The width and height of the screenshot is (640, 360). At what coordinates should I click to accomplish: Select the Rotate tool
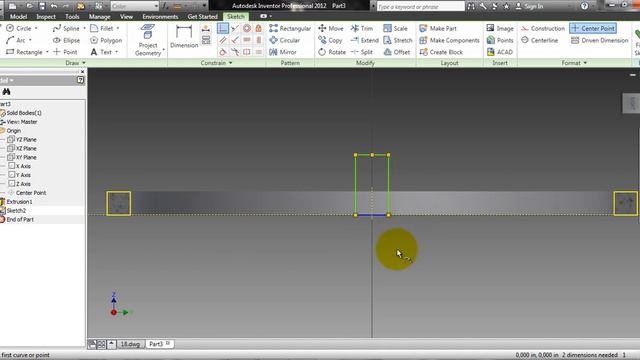(331, 52)
